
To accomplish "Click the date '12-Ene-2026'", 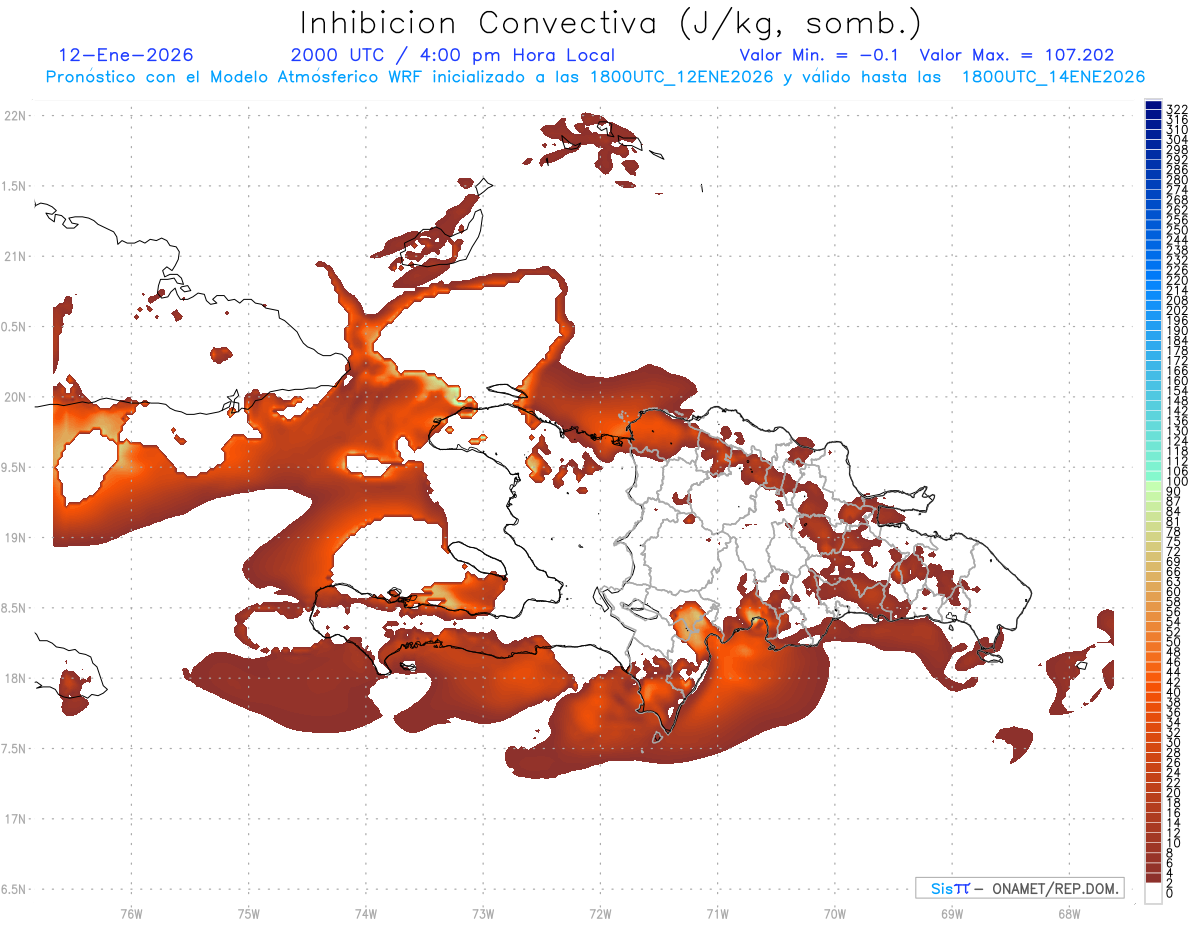I will (x=126, y=55).
